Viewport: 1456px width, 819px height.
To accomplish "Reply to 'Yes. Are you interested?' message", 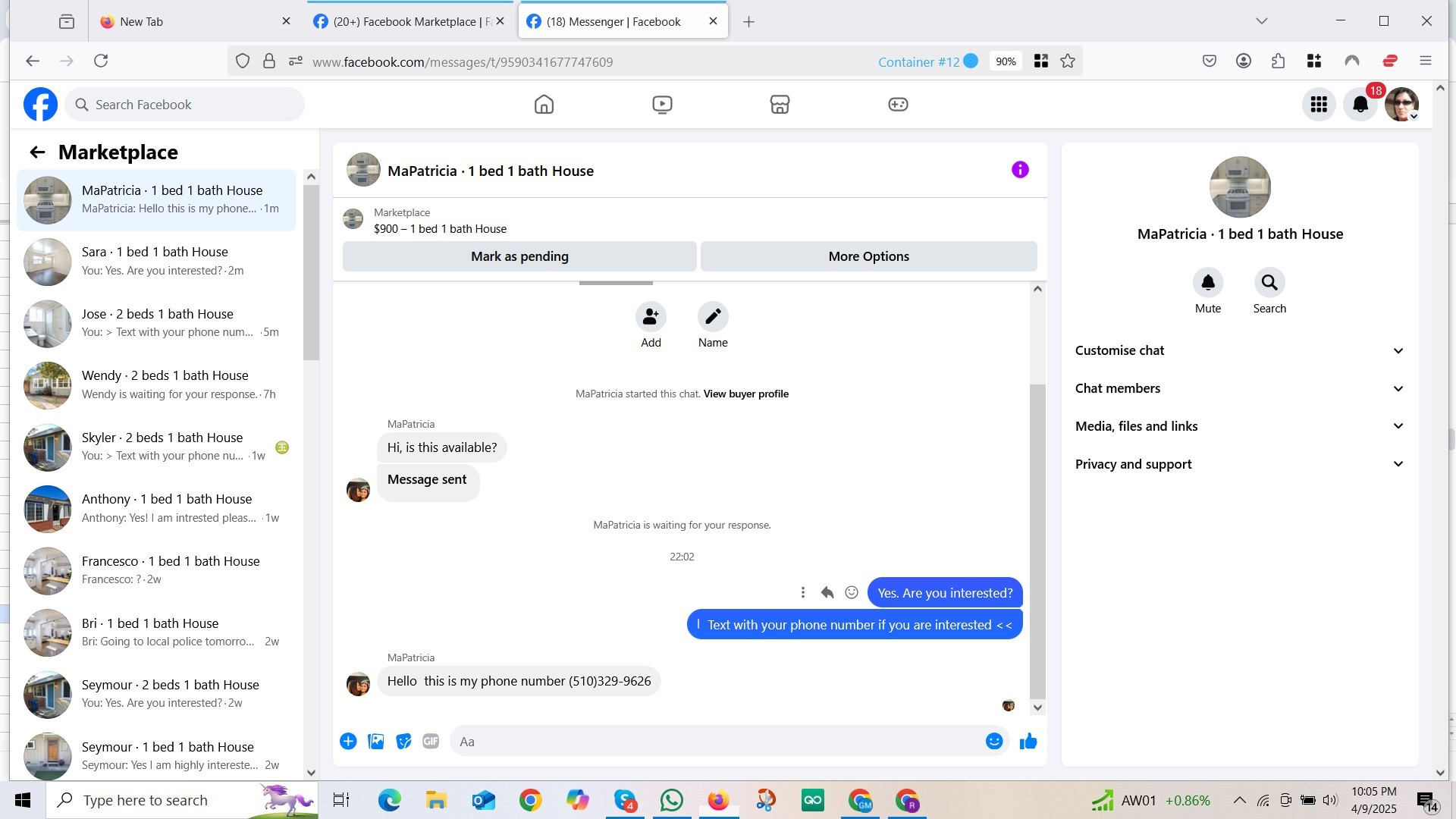I will click(x=827, y=593).
